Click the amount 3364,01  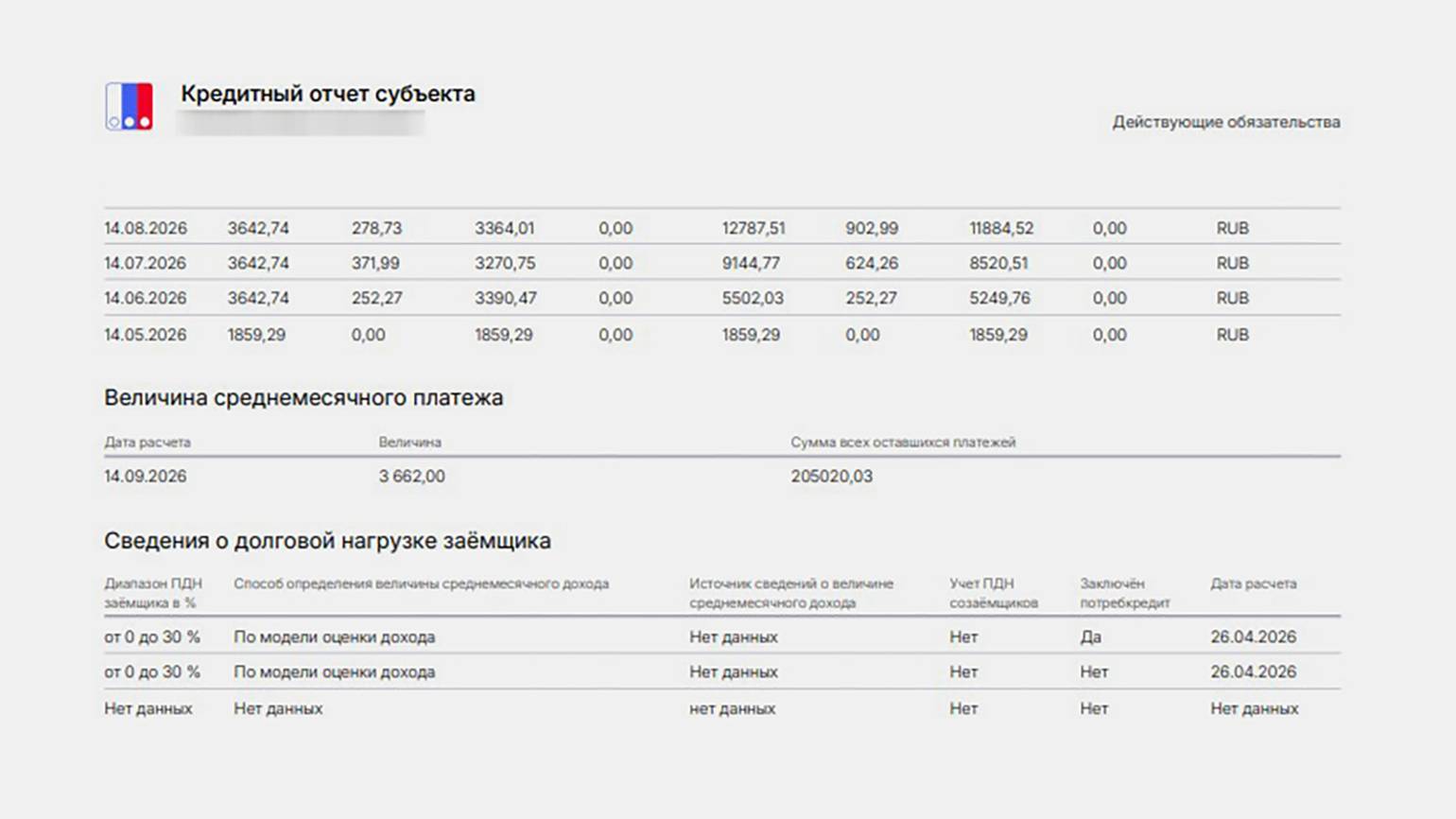coord(504,228)
